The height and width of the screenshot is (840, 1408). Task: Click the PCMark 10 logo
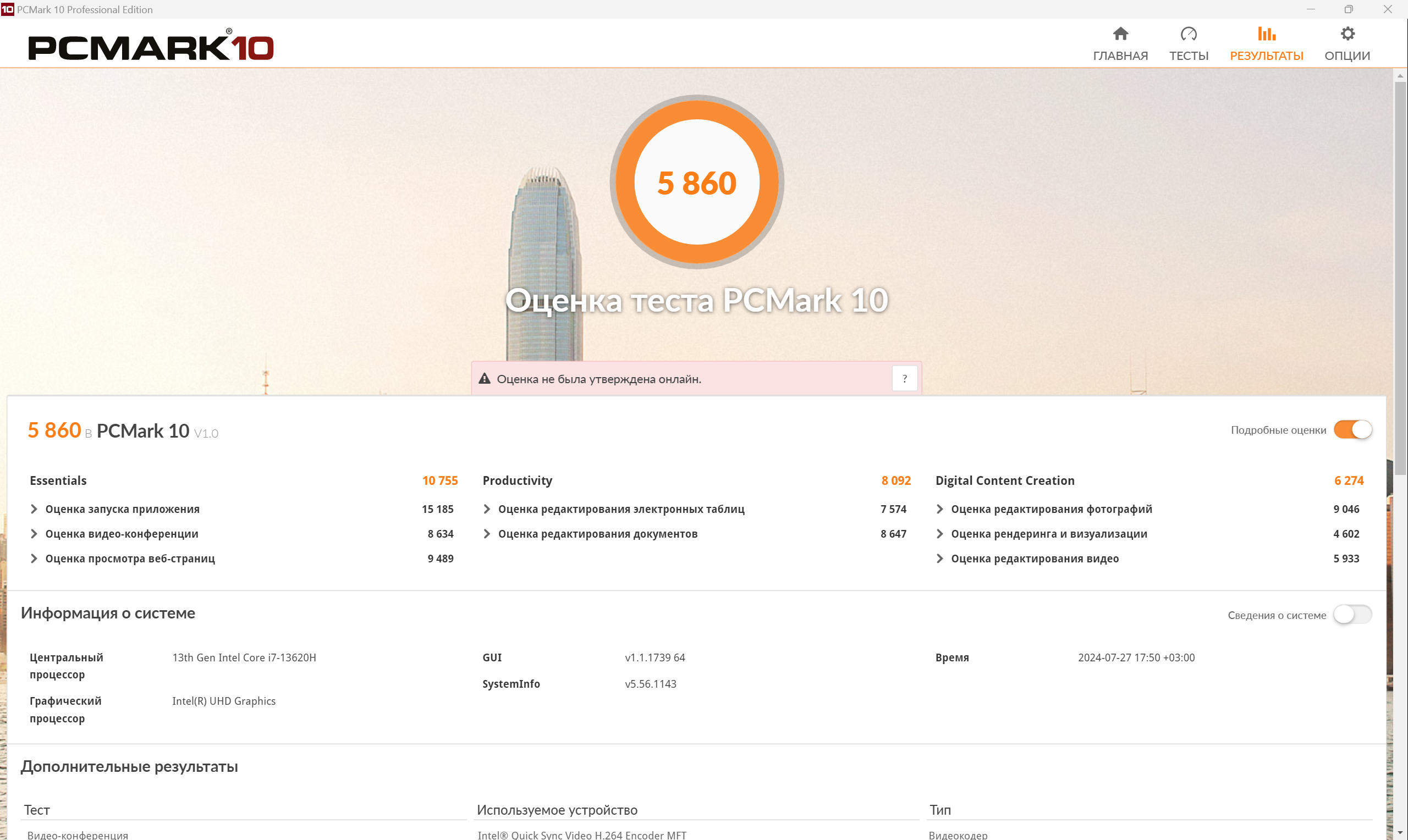(x=151, y=46)
